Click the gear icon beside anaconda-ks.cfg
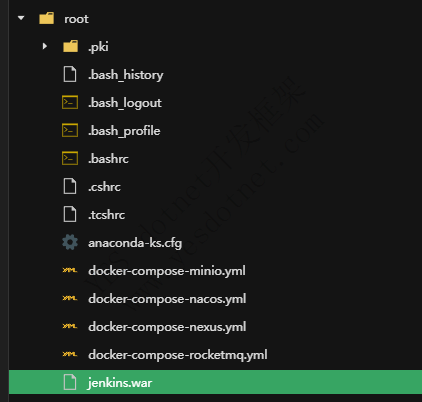Screen dimensions: 422x402 point(70,242)
